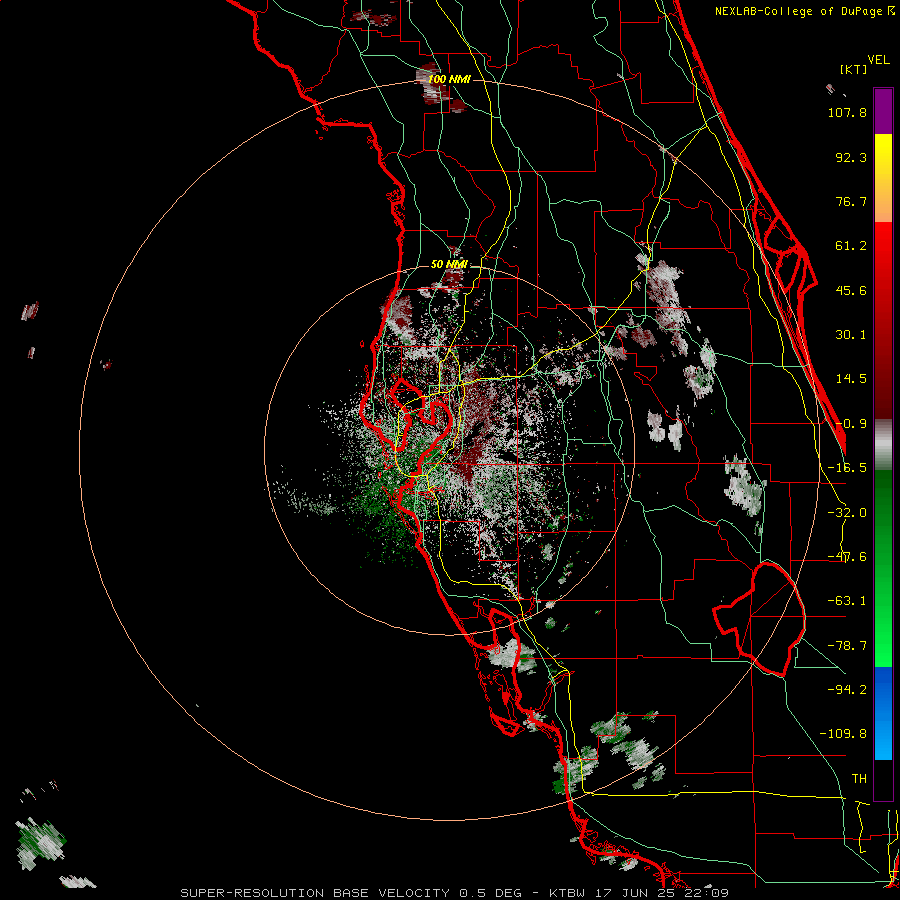The image size is (900, 900).
Task: Click the Super-Resolution Base Velocity caption
Action: (x=455, y=893)
